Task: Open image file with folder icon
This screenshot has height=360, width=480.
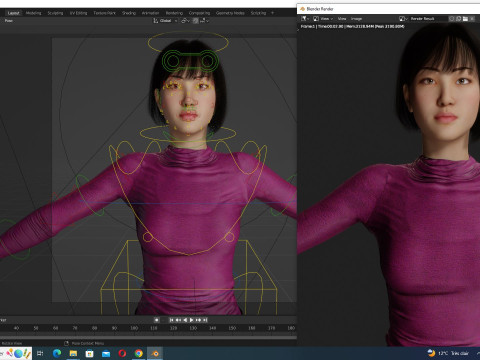Action: [465, 19]
